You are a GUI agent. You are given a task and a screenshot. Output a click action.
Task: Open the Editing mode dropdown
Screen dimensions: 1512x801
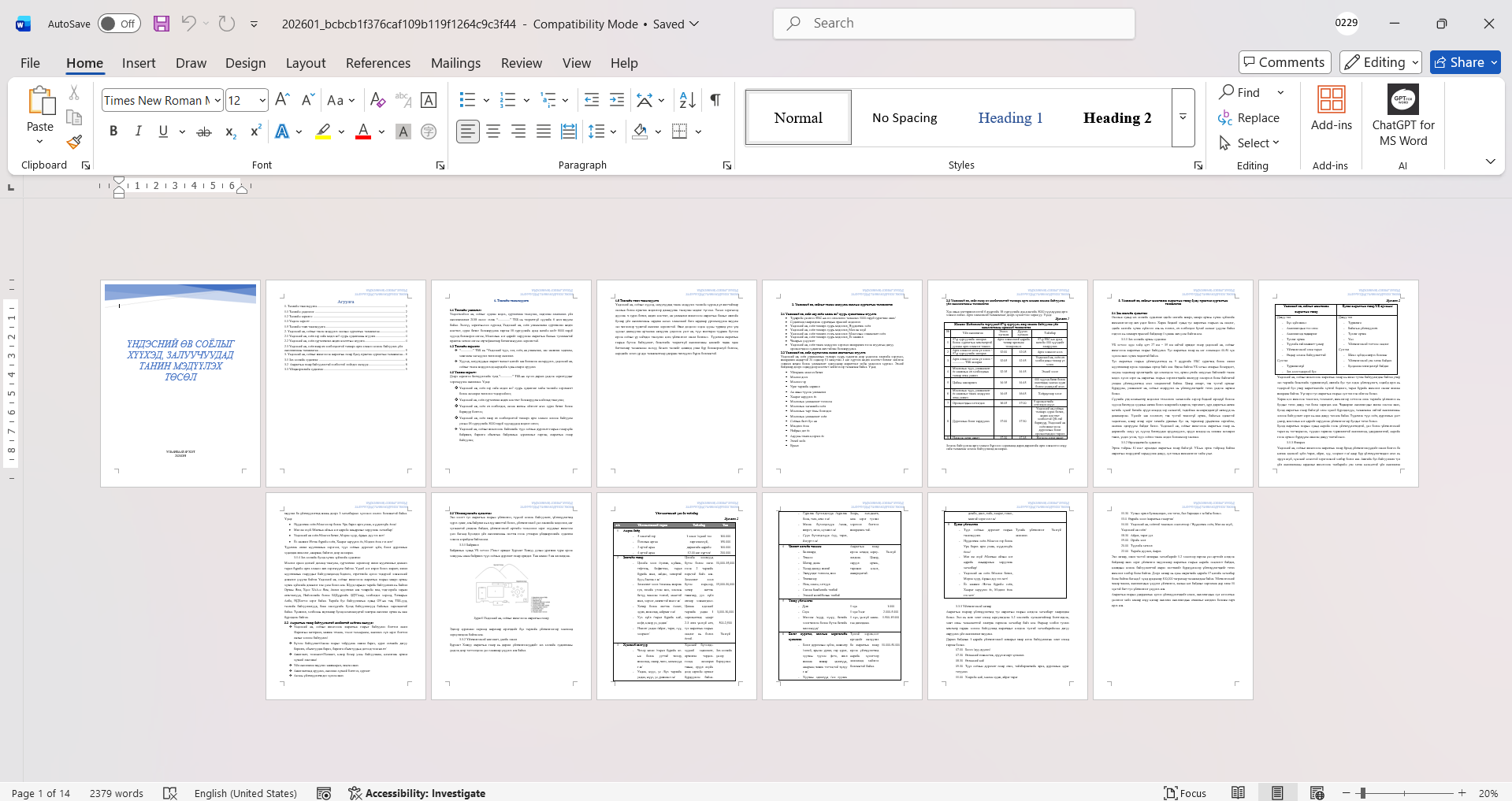click(1381, 62)
